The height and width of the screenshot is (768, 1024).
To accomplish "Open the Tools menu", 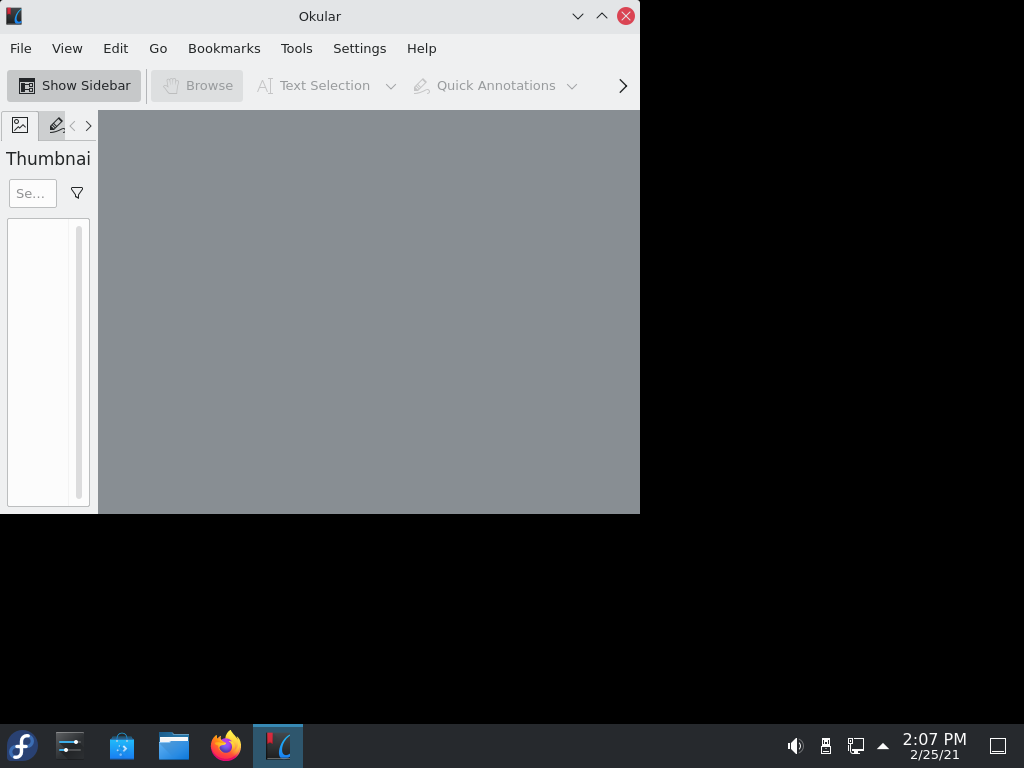I will click(296, 49).
